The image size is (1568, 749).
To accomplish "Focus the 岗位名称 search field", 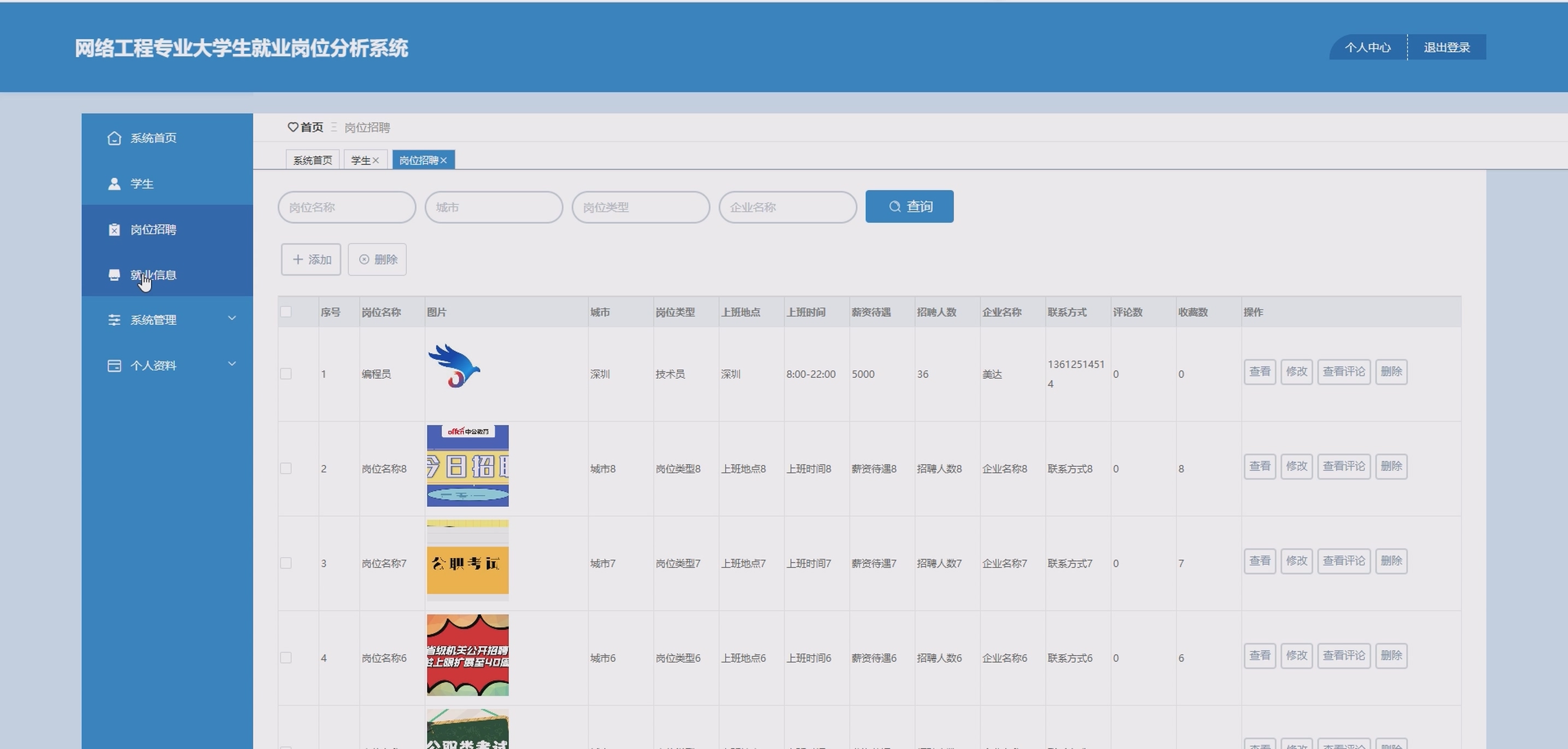I will pyautogui.click(x=347, y=208).
